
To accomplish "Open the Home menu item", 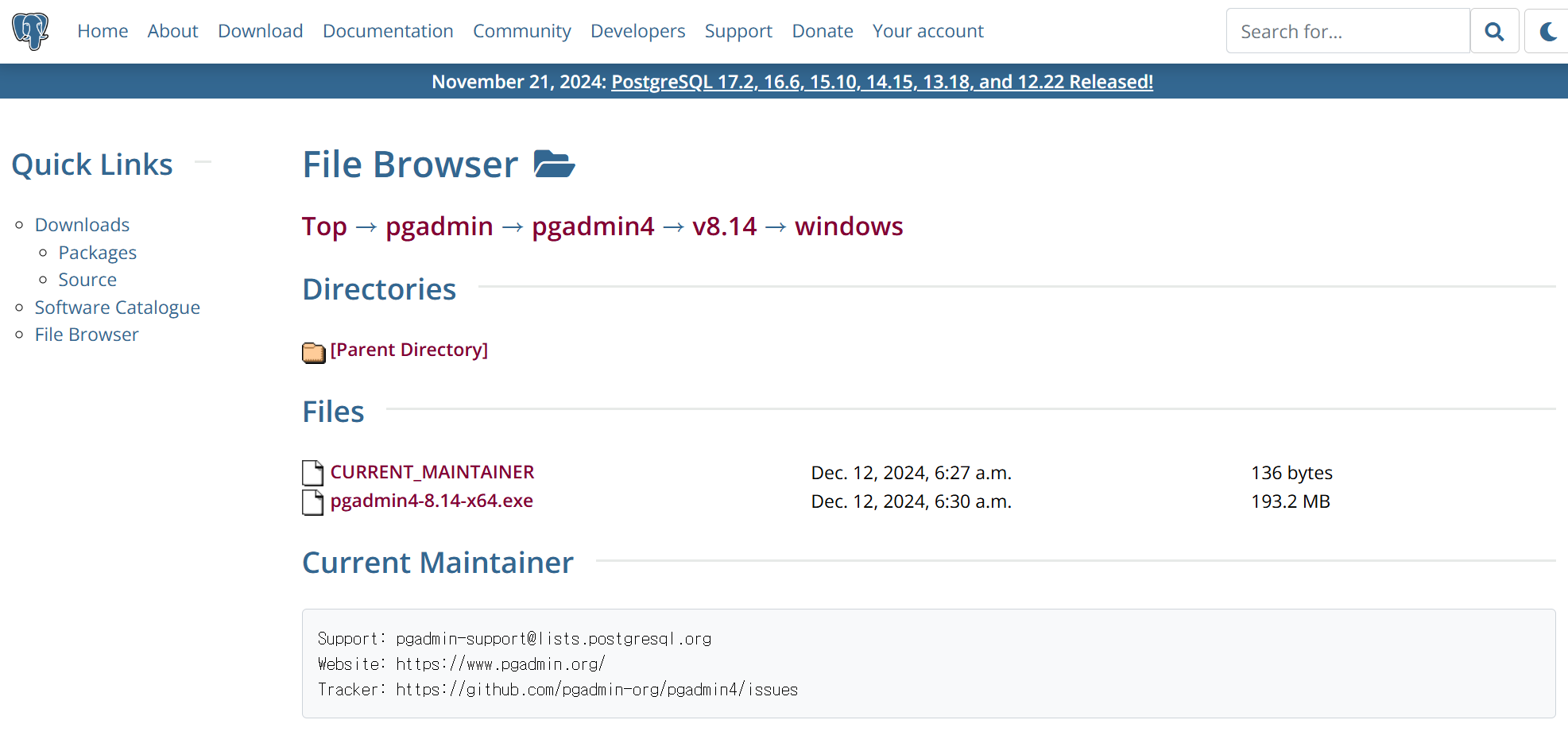I will tap(103, 31).
